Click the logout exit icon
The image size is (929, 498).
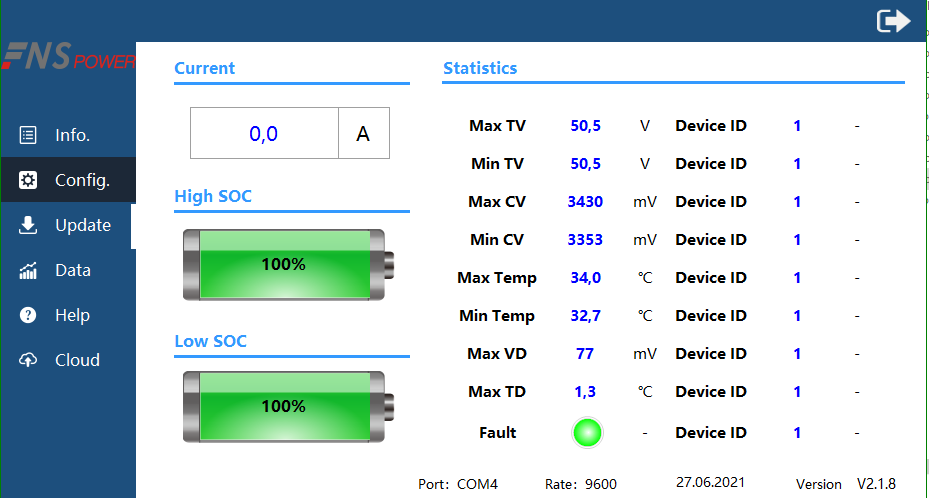[x=893, y=21]
